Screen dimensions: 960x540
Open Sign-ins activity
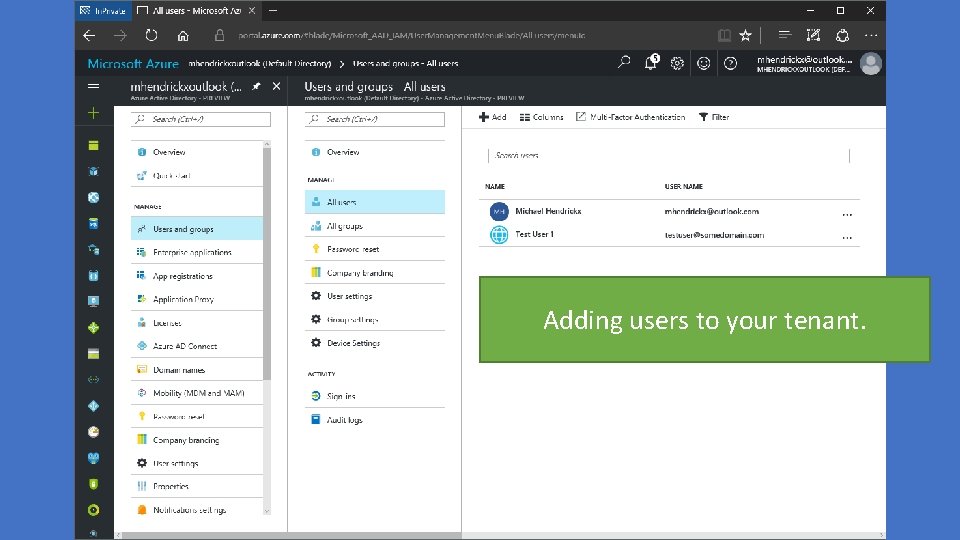point(375,396)
